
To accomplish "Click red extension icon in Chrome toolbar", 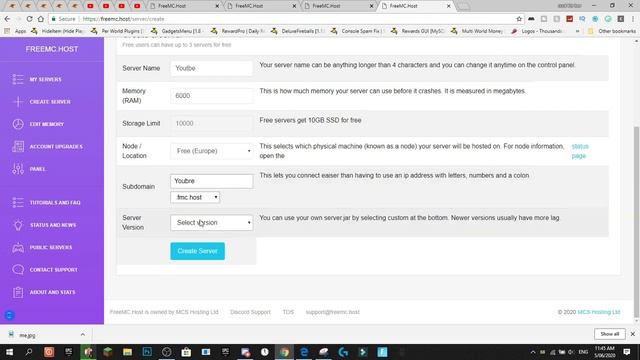I will click(x=569, y=19).
